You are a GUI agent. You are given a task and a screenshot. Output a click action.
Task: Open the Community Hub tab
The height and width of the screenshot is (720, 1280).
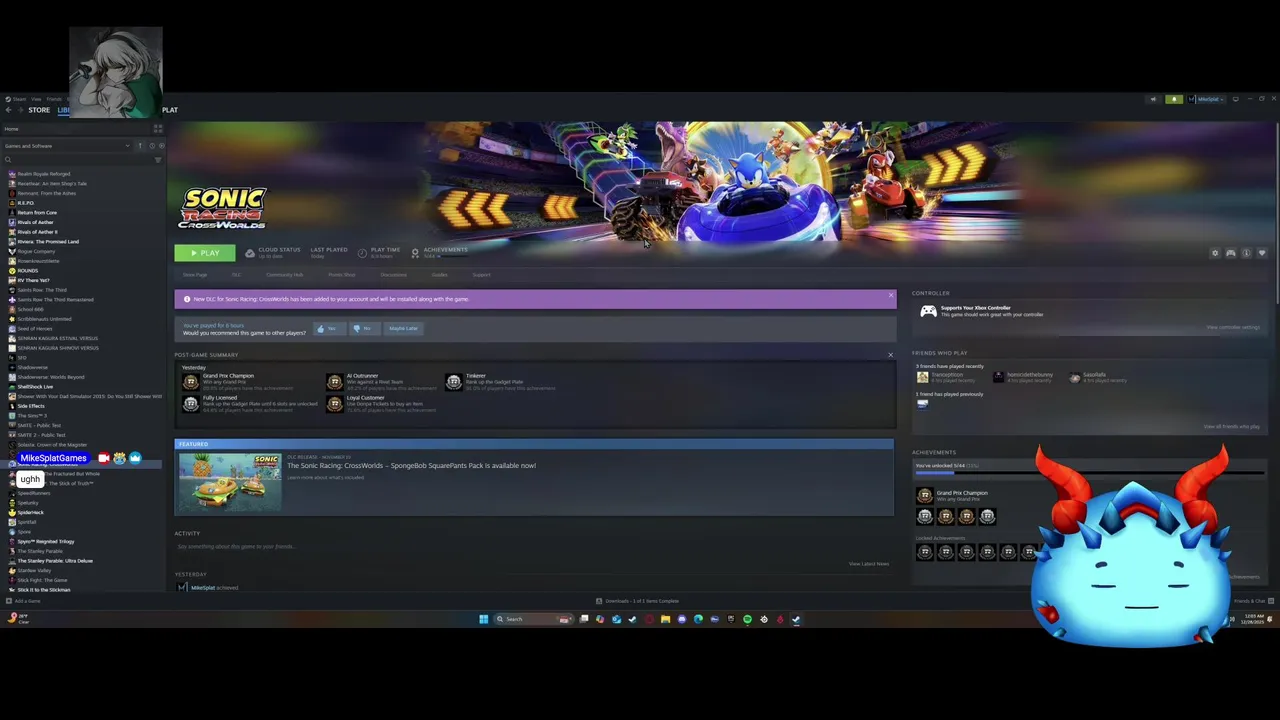[x=284, y=275]
